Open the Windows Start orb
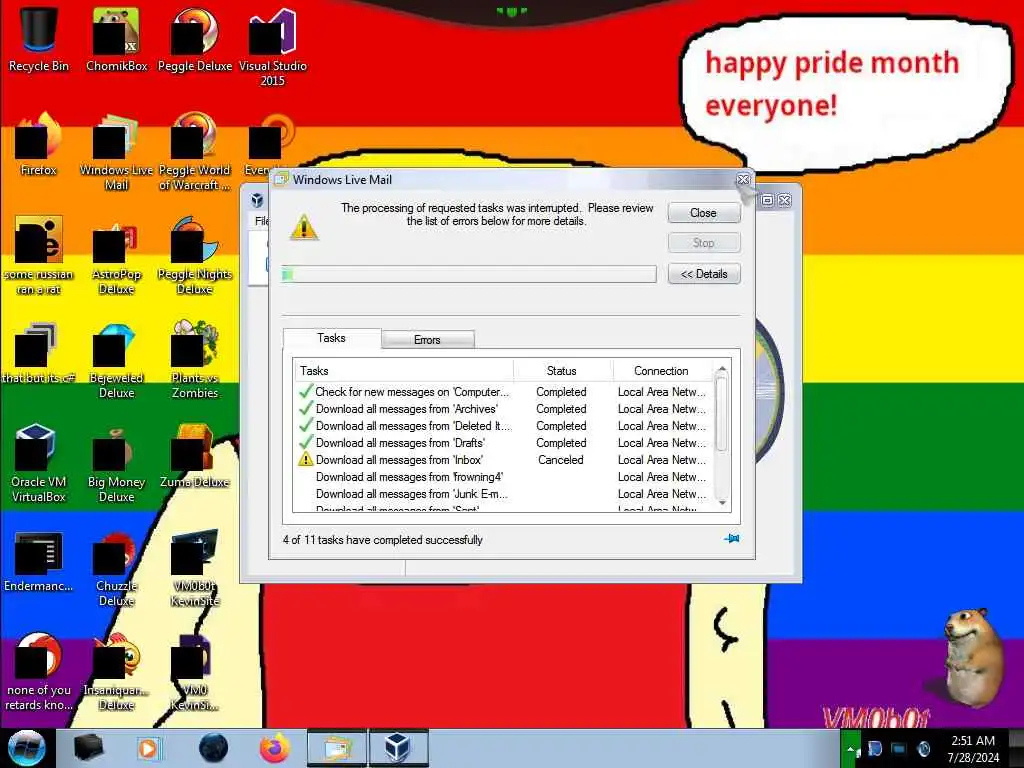The image size is (1024, 768). (x=26, y=748)
